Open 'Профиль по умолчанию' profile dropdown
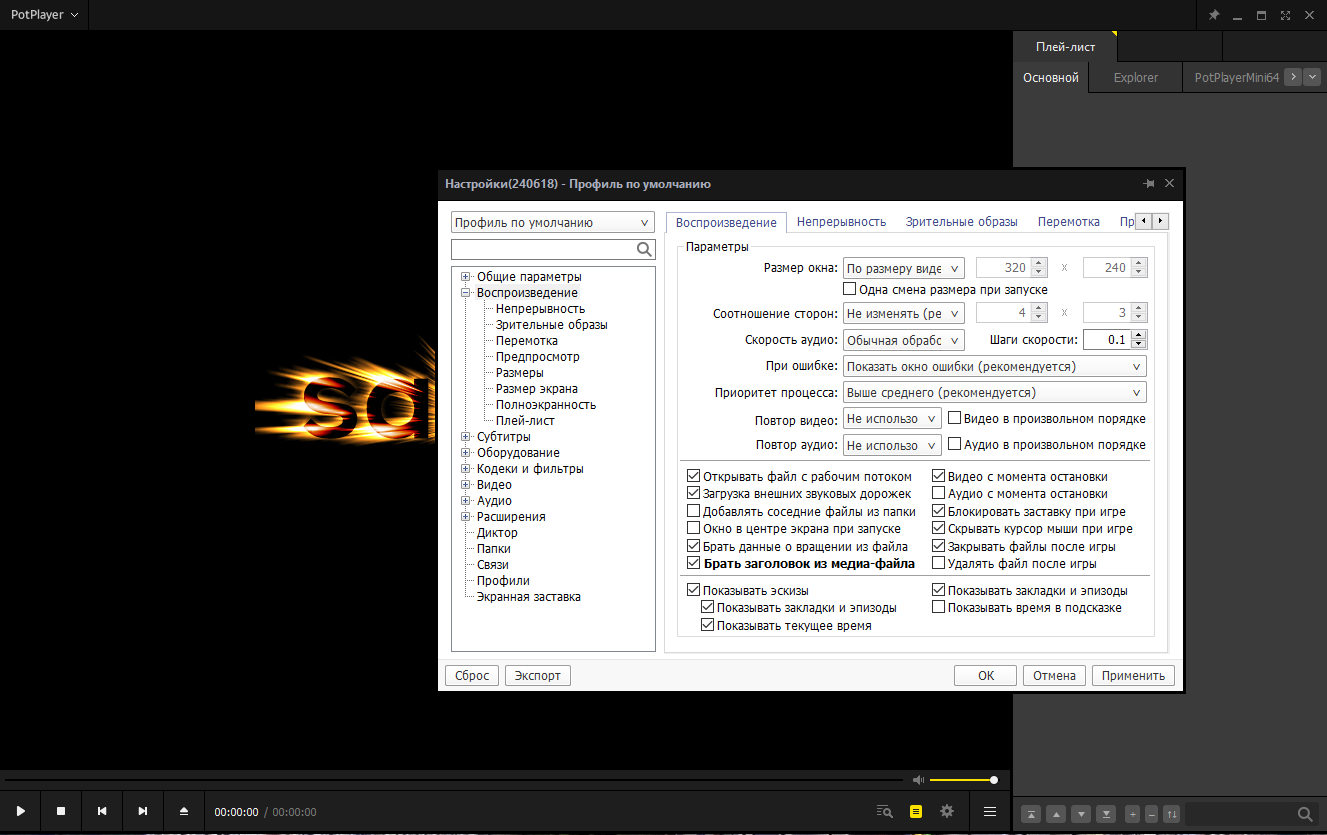This screenshot has height=835, width=1327. click(x=552, y=223)
